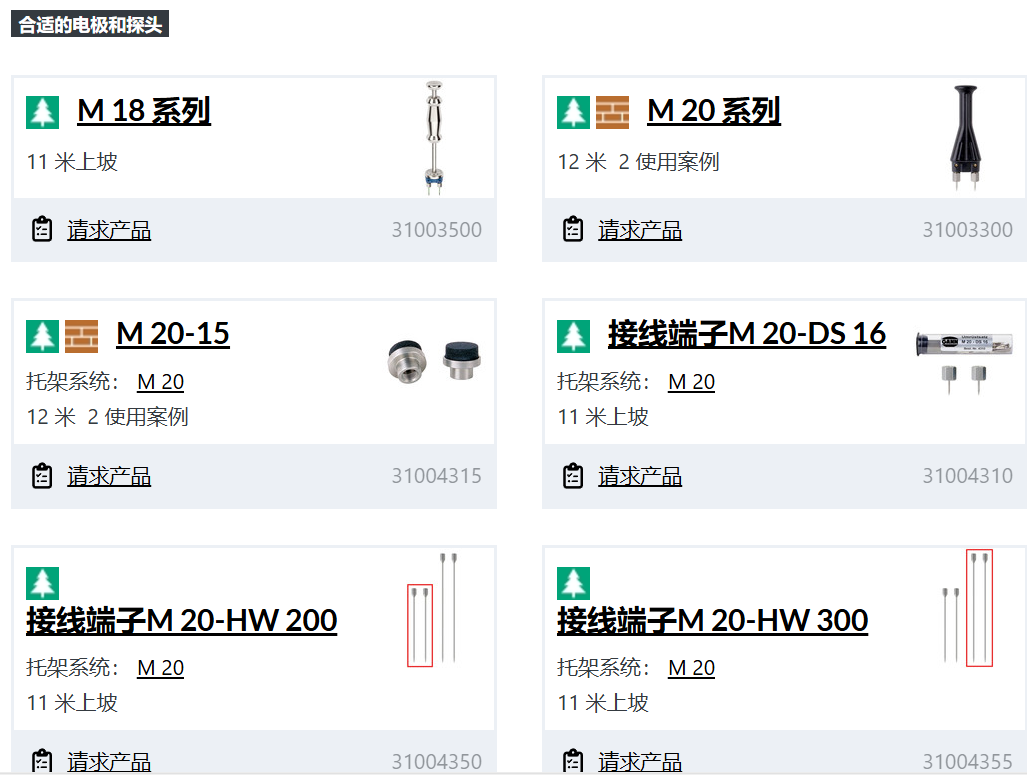Click the black M 20 electrode image
The image size is (1027, 775).
click(x=964, y=137)
